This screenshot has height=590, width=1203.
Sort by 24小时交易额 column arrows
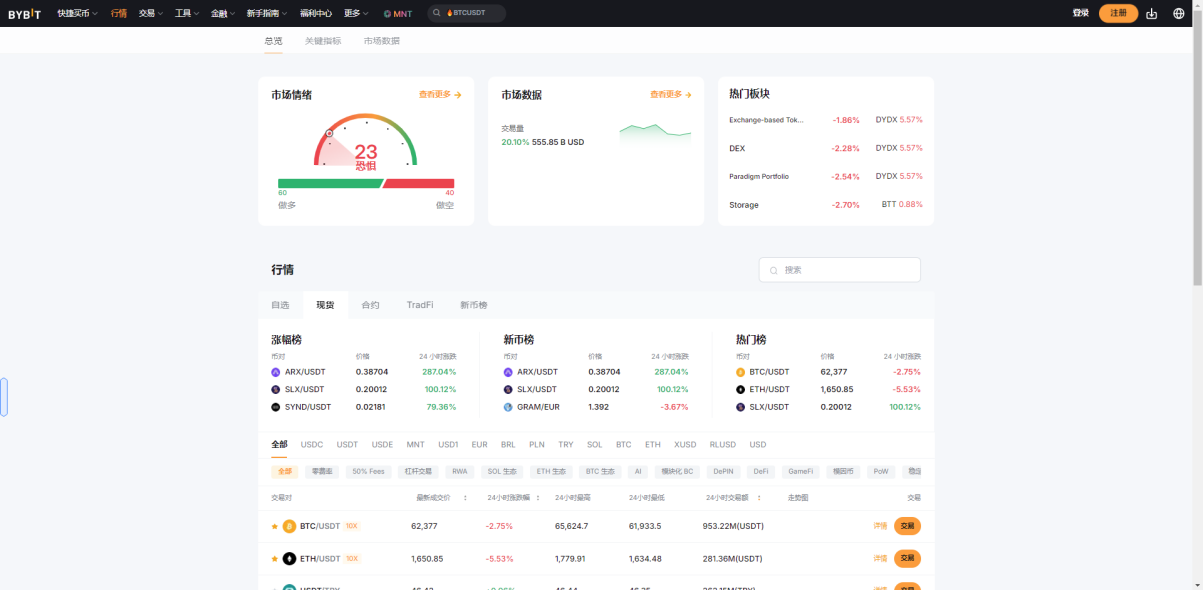(759, 497)
